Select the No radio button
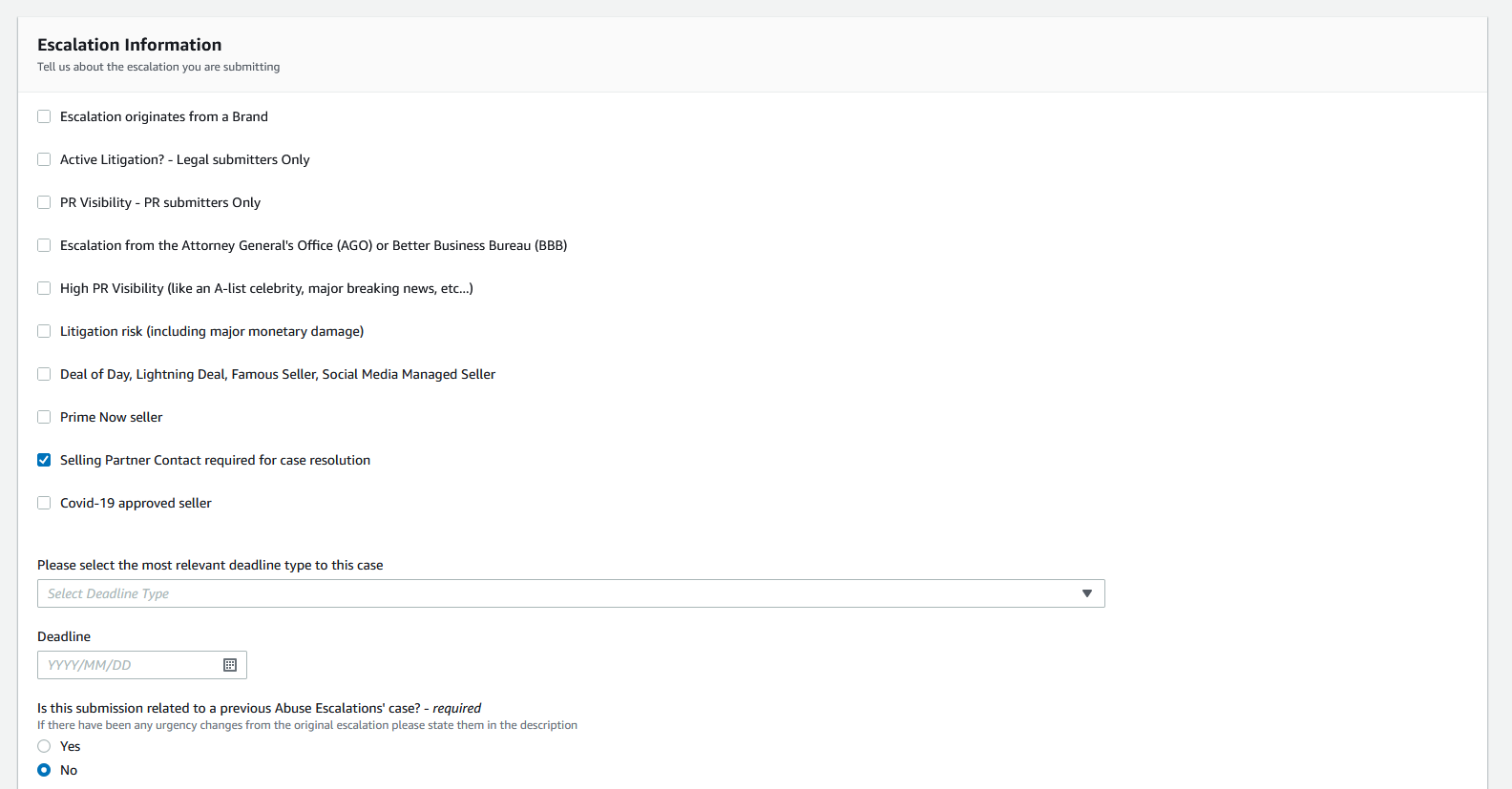The image size is (1512, 789). click(44, 770)
